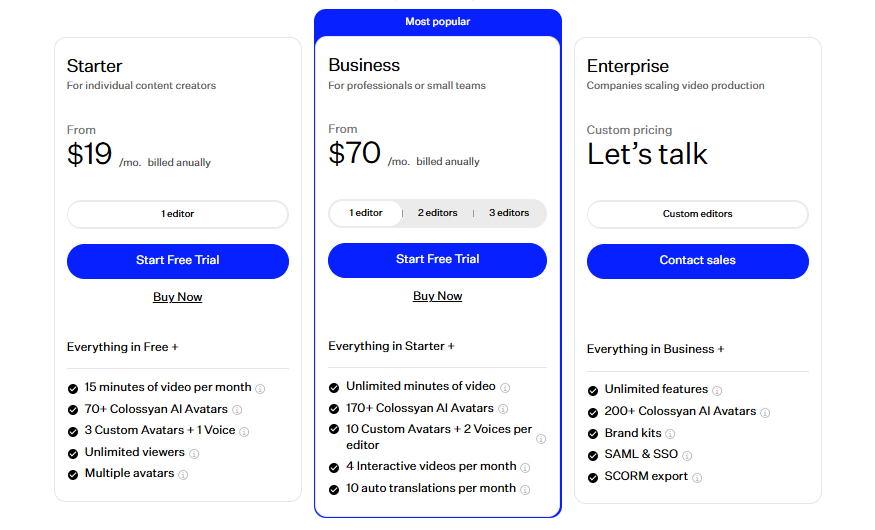The height and width of the screenshot is (530, 875).
Task: Show info for Unlimited minutes of video
Action: point(505,388)
